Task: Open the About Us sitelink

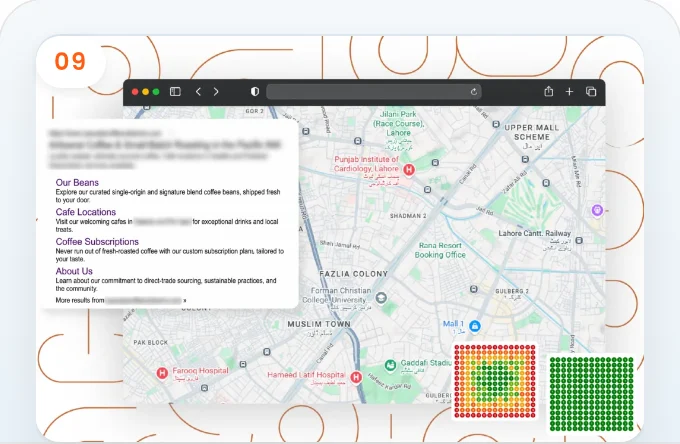Action: tap(74, 271)
